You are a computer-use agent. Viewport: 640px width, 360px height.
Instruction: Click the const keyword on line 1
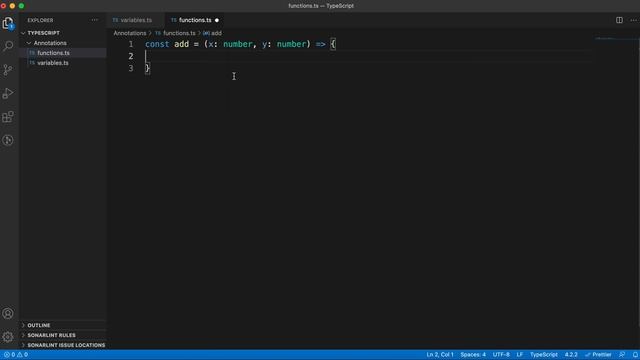[157, 44]
